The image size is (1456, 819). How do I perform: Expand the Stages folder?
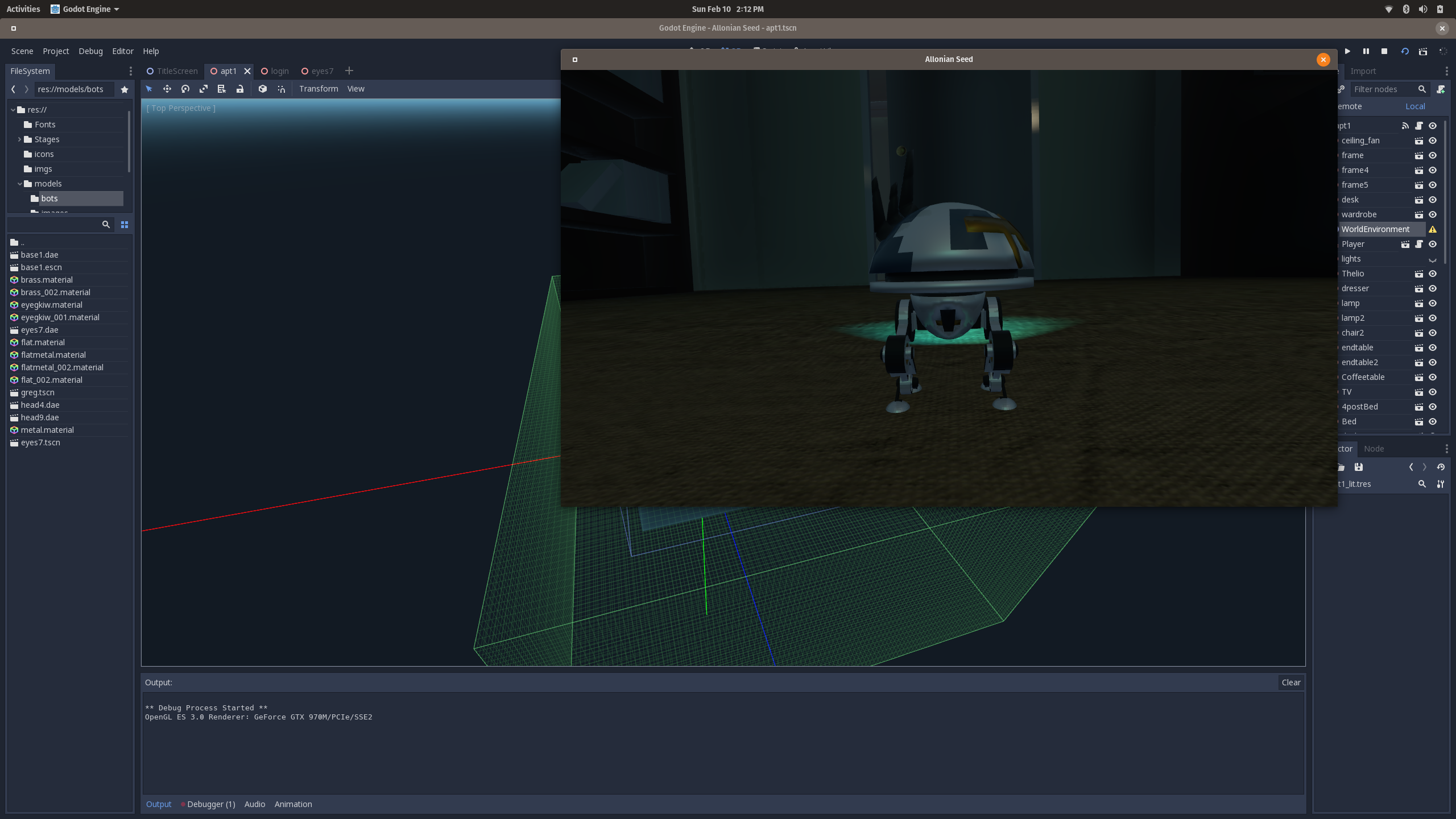[x=19, y=139]
